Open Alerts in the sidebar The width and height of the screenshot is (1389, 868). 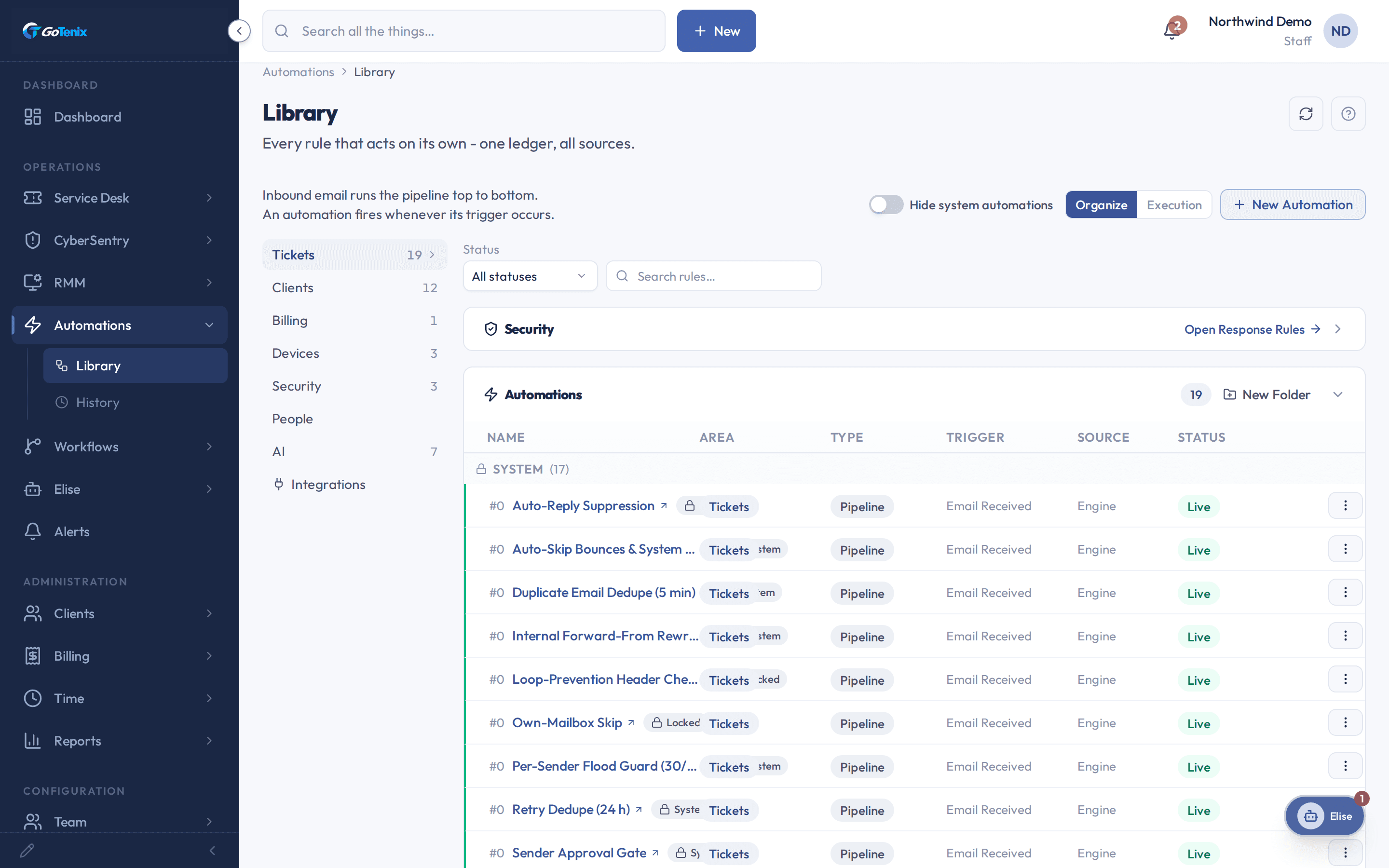[x=120, y=531]
